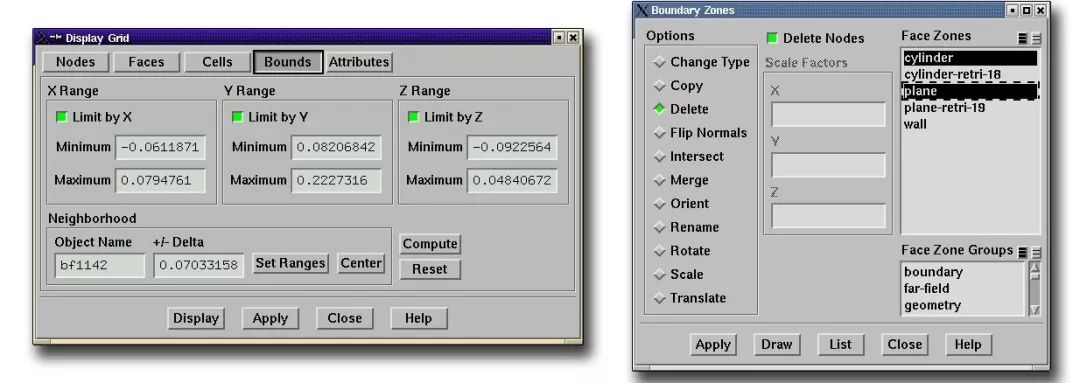Image resolution: width=1080 pixels, height=383 pixels.
Task: Select the wall face zone
Action: coord(970,124)
